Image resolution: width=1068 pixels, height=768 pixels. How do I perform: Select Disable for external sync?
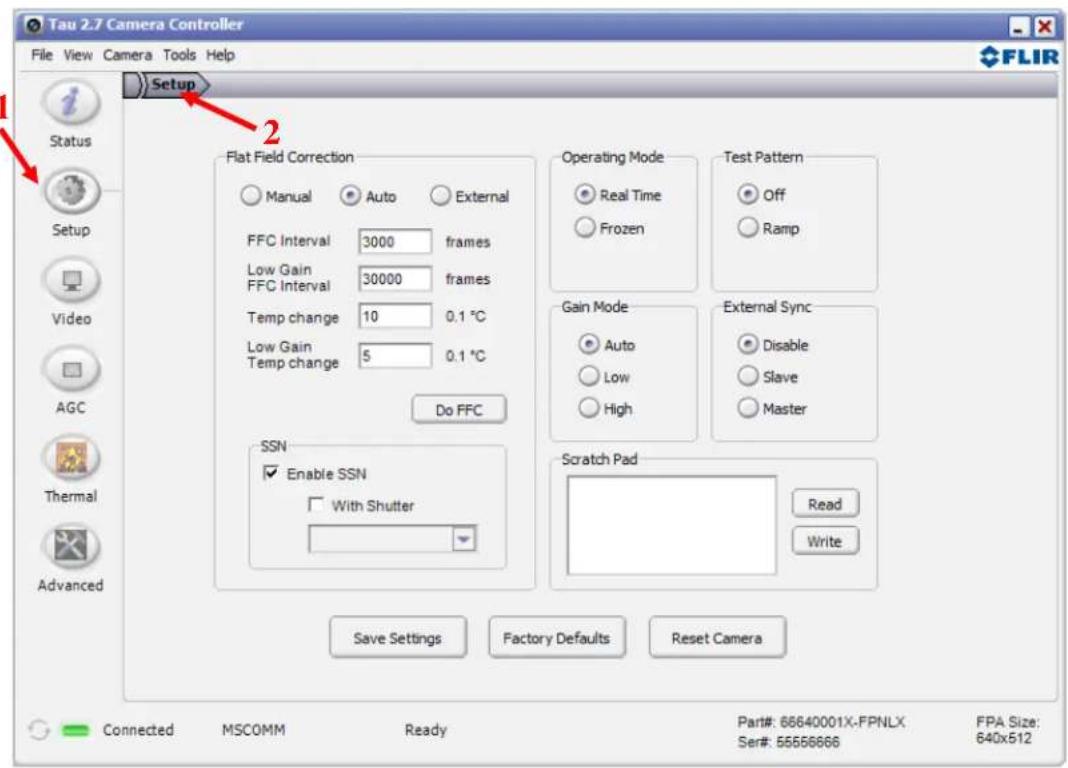747,344
